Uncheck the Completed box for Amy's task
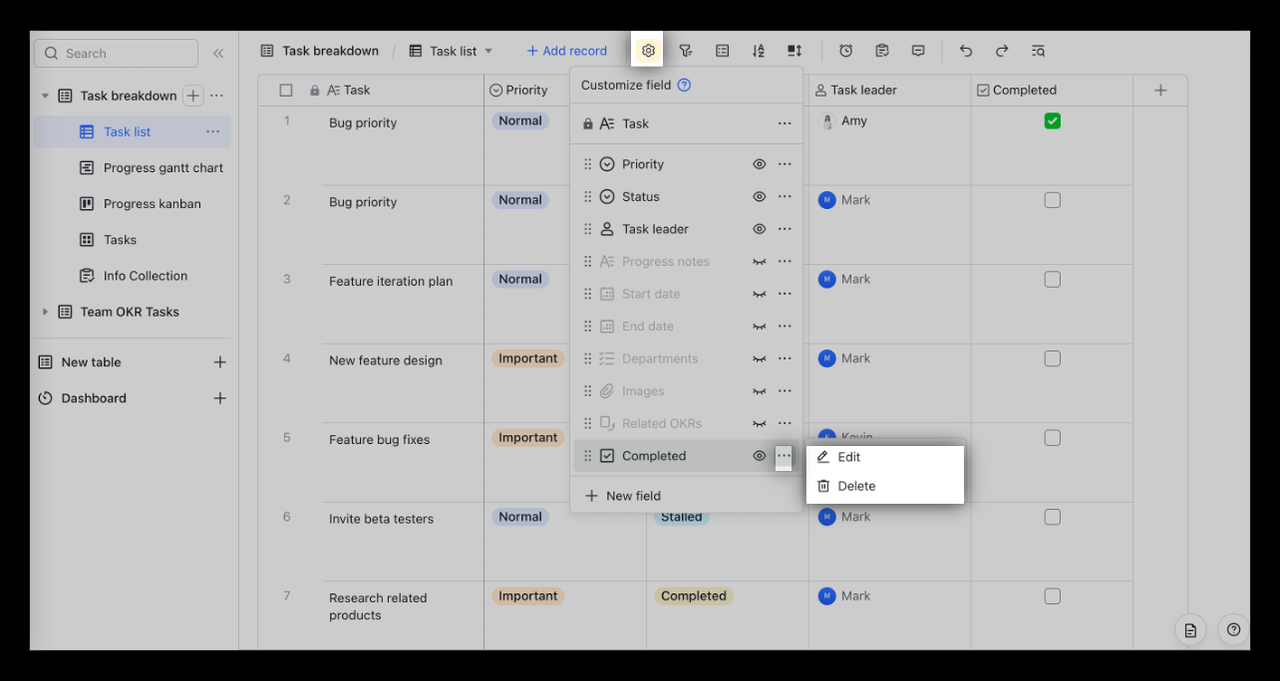 tap(1052, 121)
